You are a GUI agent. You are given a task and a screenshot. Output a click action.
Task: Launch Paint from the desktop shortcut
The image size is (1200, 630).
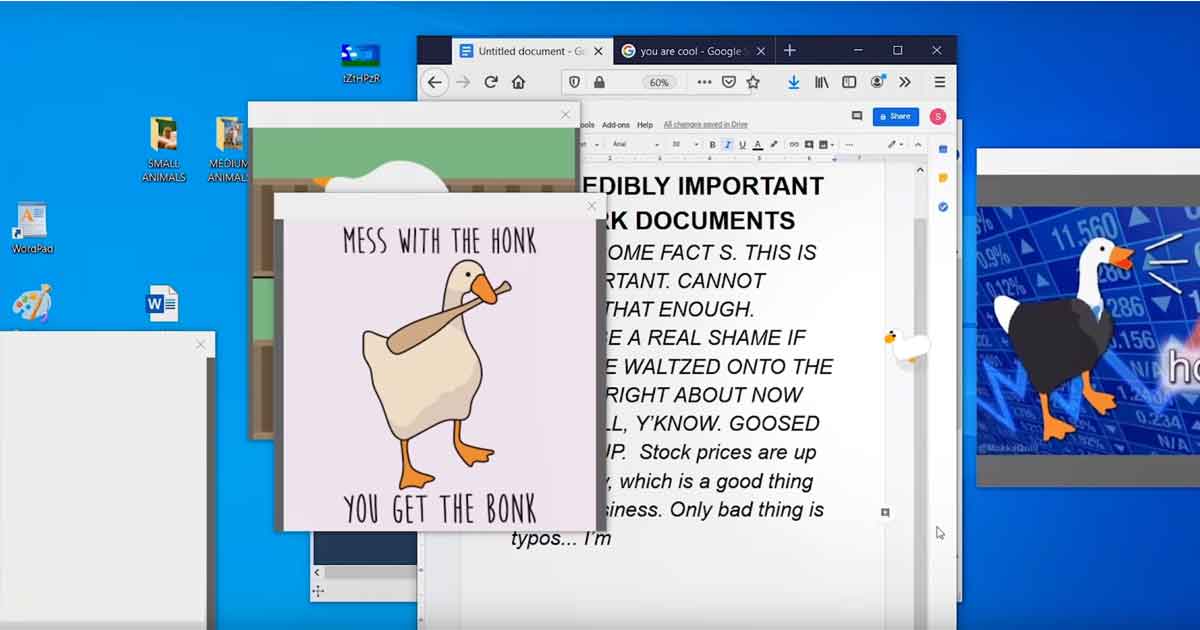click(31, 301)
